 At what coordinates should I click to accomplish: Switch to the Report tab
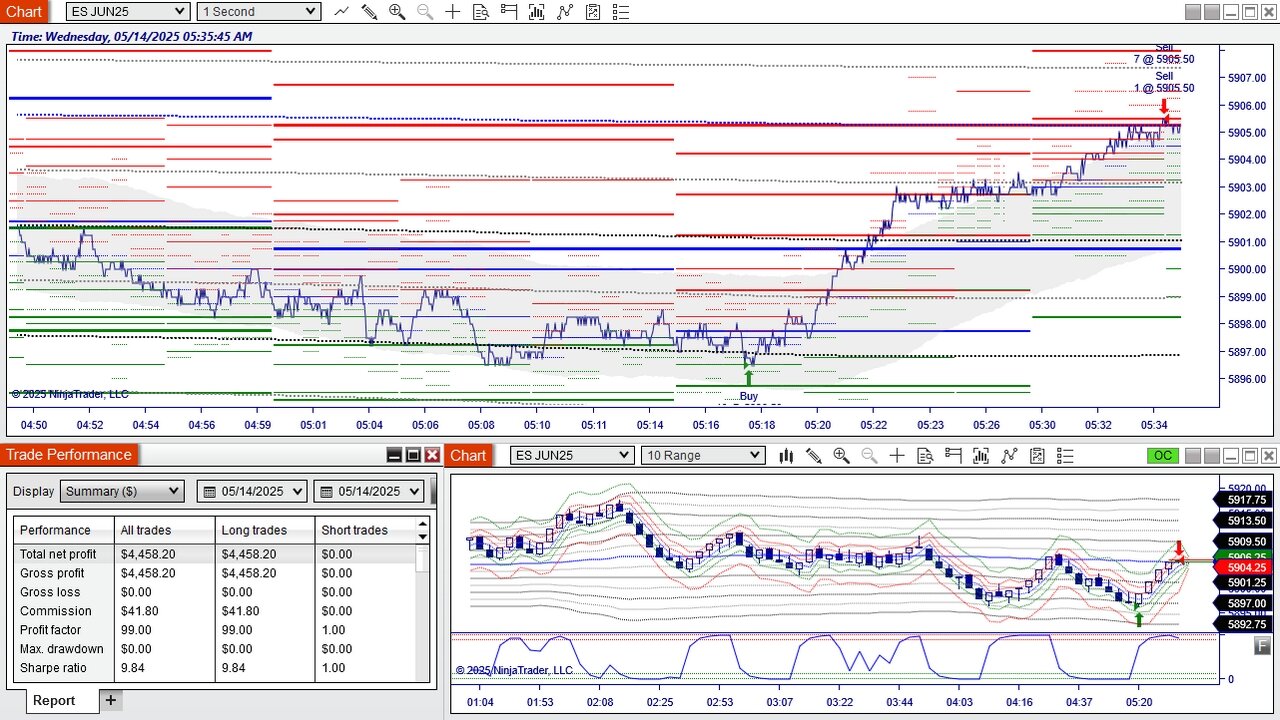pyautogui.click(x=54, y=700)
